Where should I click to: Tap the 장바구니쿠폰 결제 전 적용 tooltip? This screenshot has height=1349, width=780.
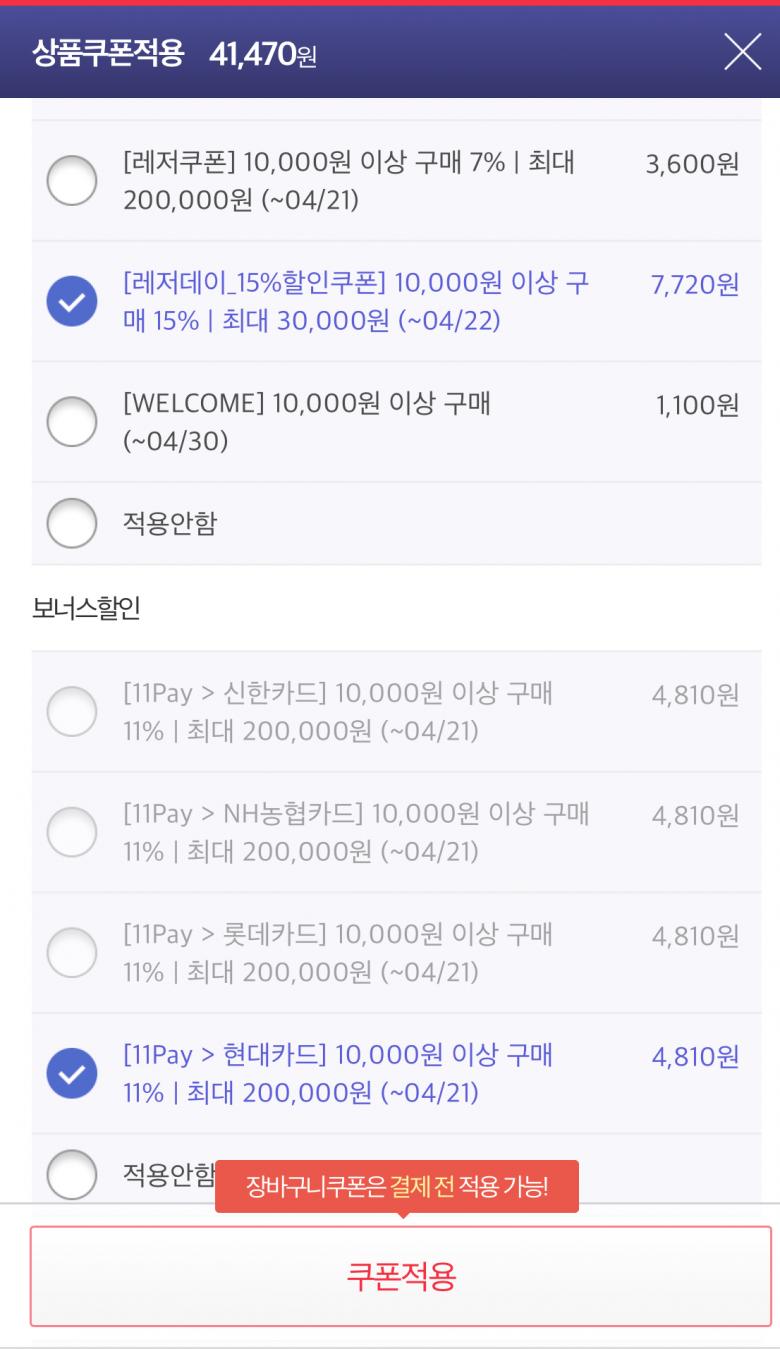coord(397,1187)
